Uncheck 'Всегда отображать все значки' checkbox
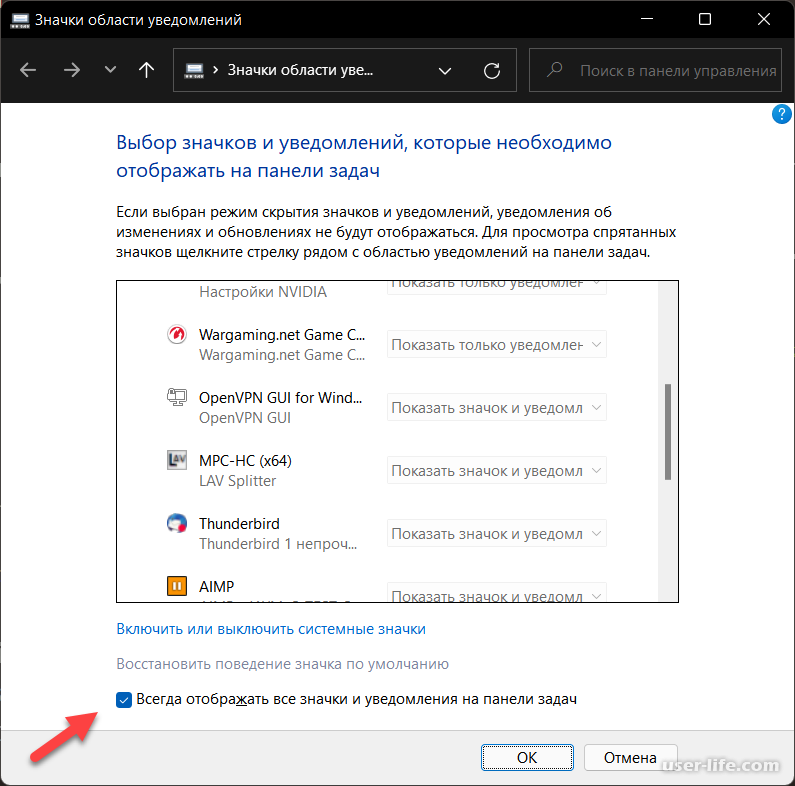Viewport: 795px width, 786px height. click(124, 700)
